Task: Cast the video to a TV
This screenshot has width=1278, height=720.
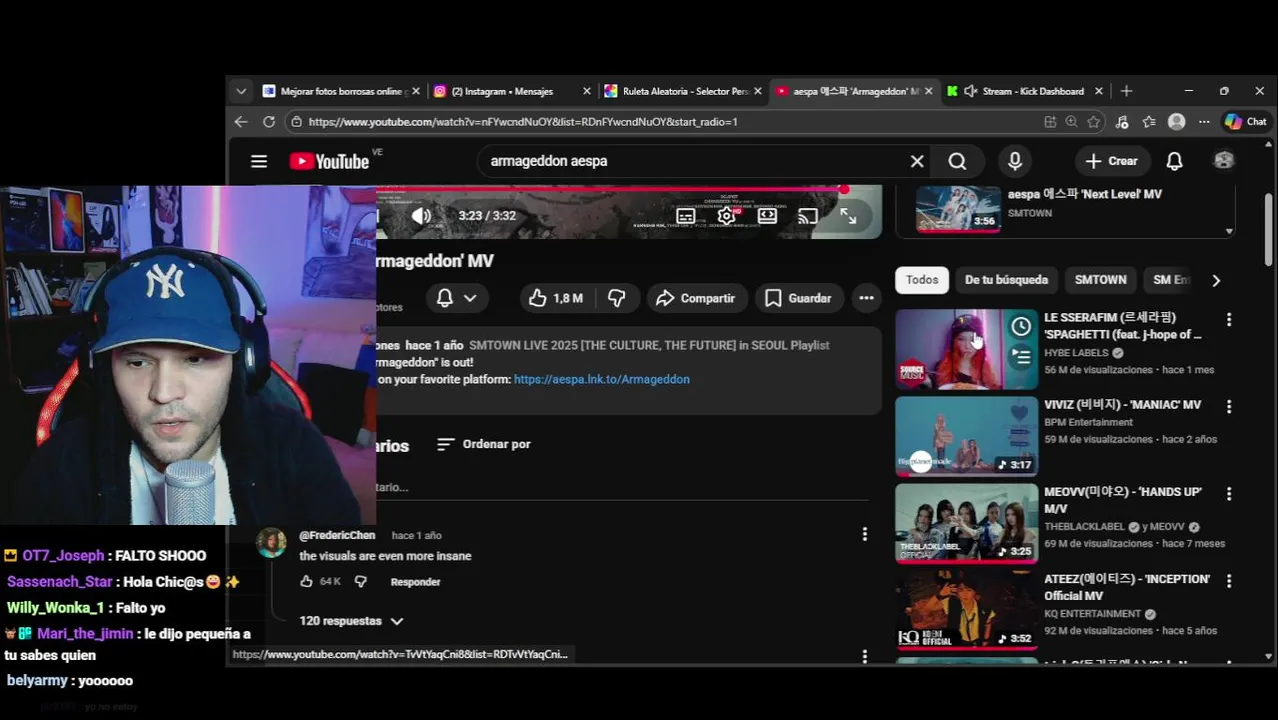Action: click(808, 216)
